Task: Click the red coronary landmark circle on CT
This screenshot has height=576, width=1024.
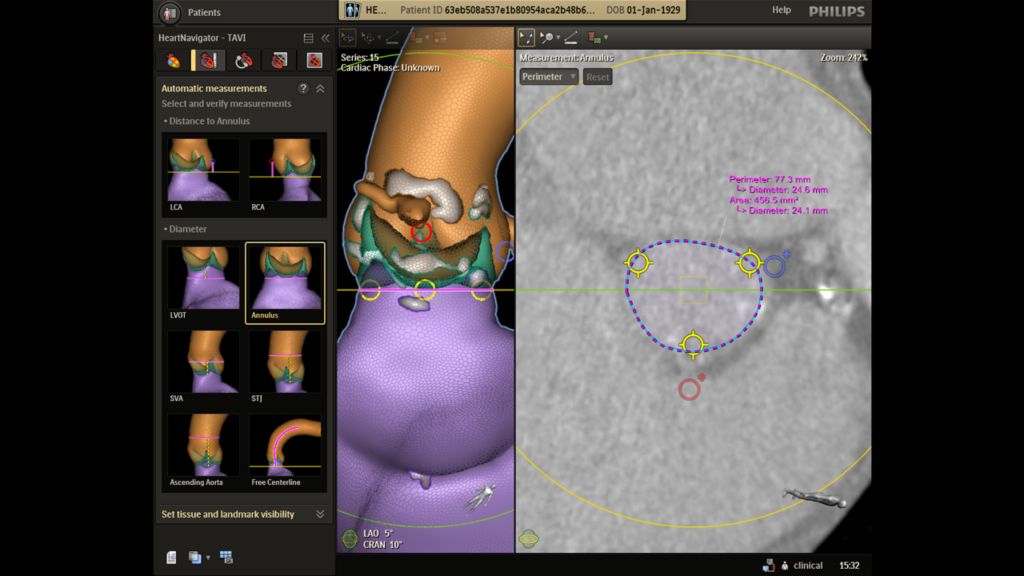Action: pos(689,389)
